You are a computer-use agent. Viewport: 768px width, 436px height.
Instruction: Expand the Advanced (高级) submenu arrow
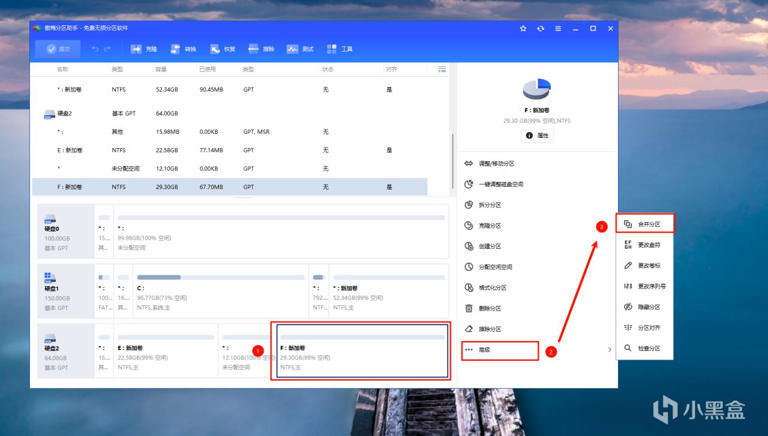[x=609, y=350]
